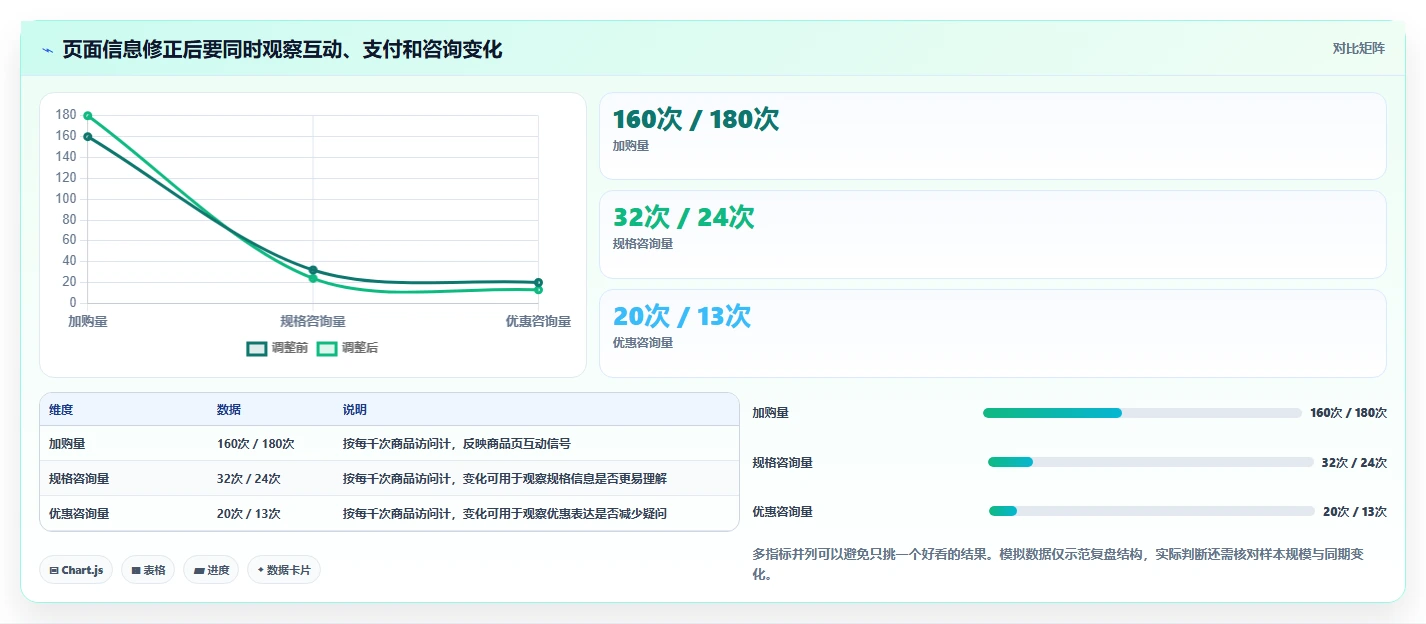Select the 表格 tag label
Image resolution: width=1426 pixels, height=624 pixels.
154,570
